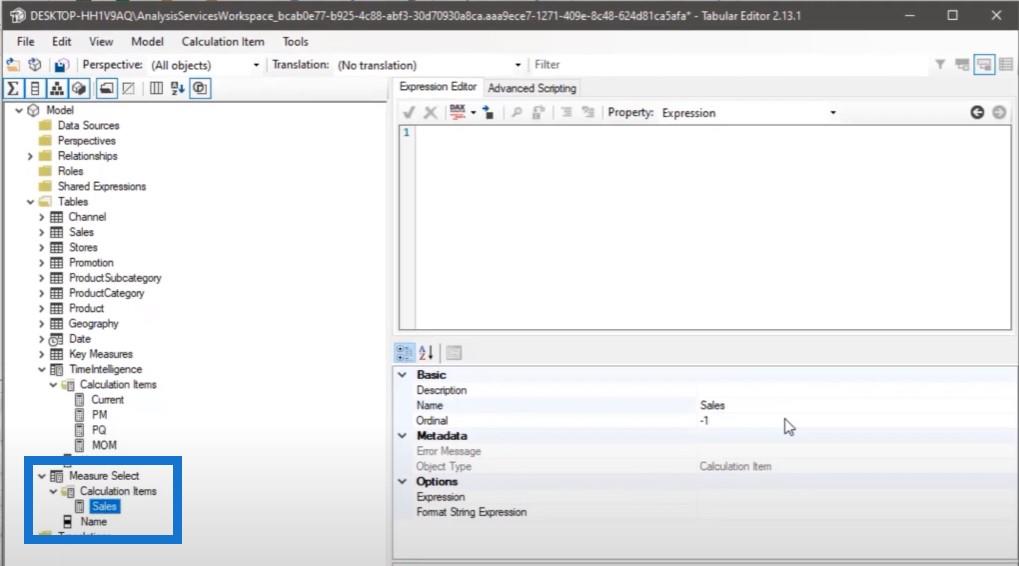Open Find in the expression editor
Screen dimensions: 1019x566
click(x=517, y=112)
